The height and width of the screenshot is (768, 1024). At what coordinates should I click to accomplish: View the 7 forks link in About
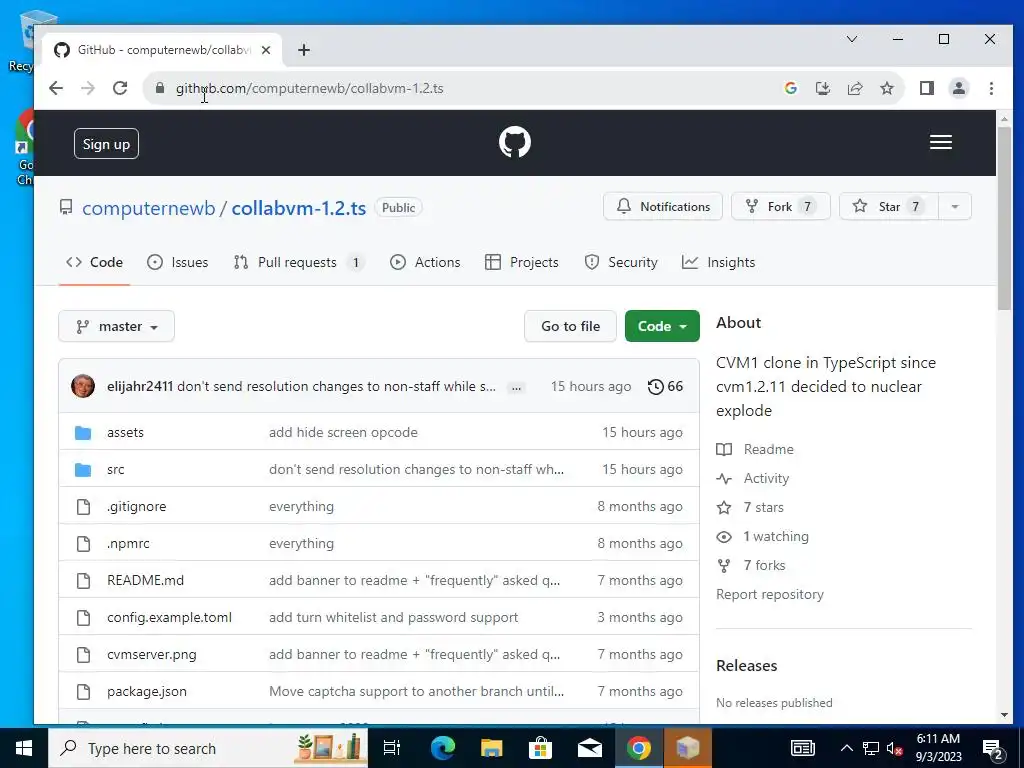click(x=751, y=566)
